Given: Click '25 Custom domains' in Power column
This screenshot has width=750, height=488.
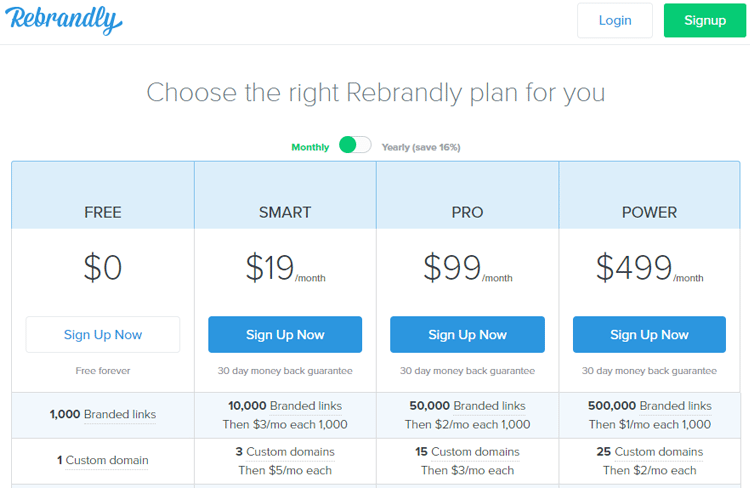Looking at the screenshot, I should [649, 452].
